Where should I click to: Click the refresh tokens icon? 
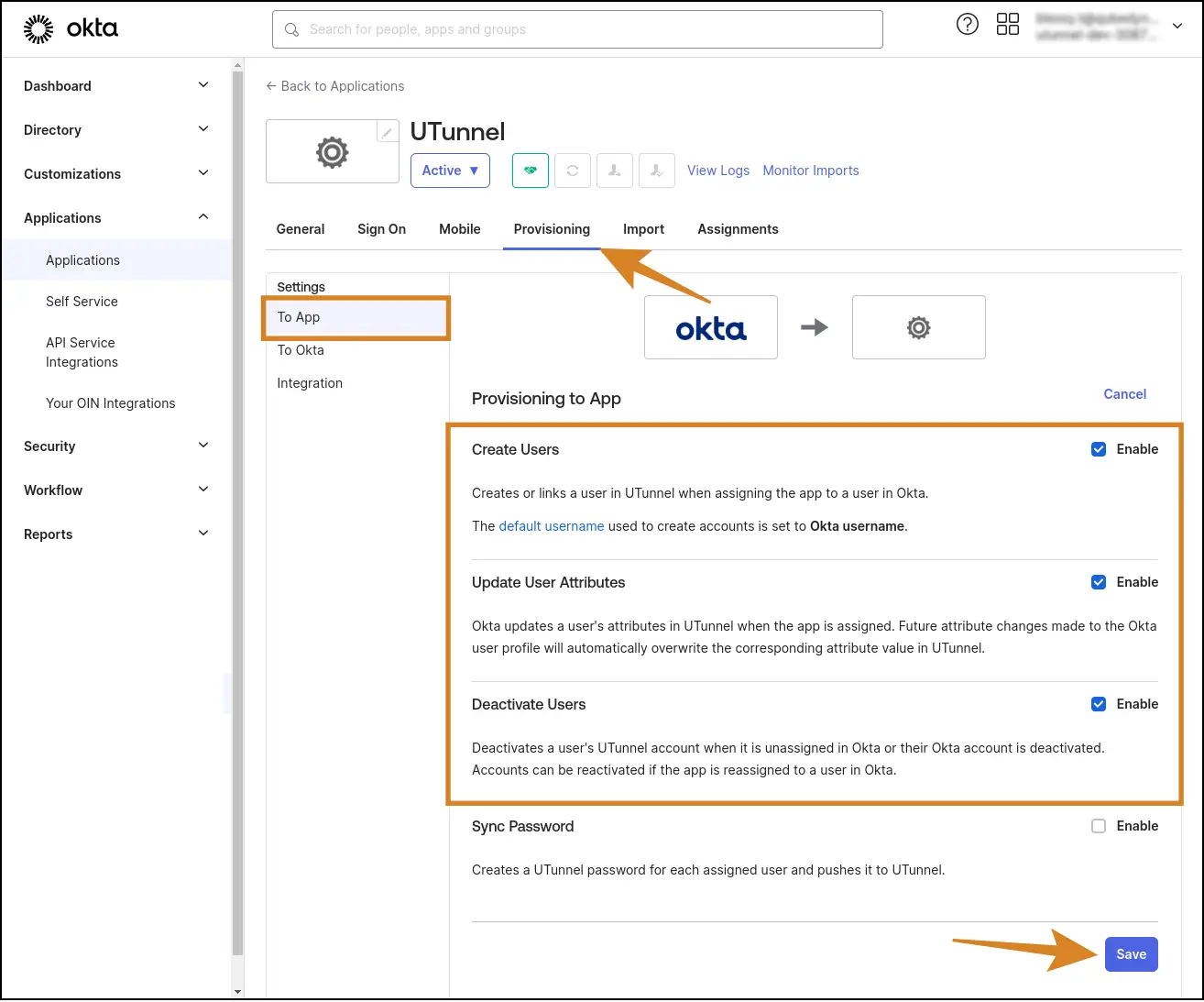572,171
